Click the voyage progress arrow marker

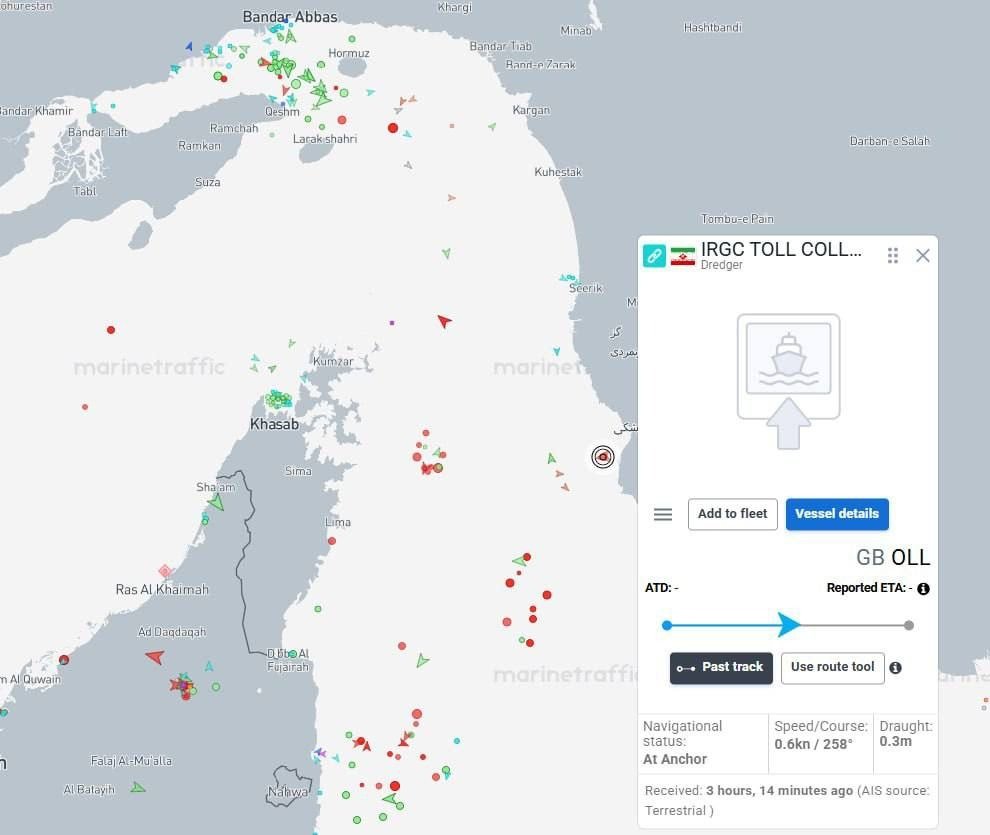coord(789,625)
